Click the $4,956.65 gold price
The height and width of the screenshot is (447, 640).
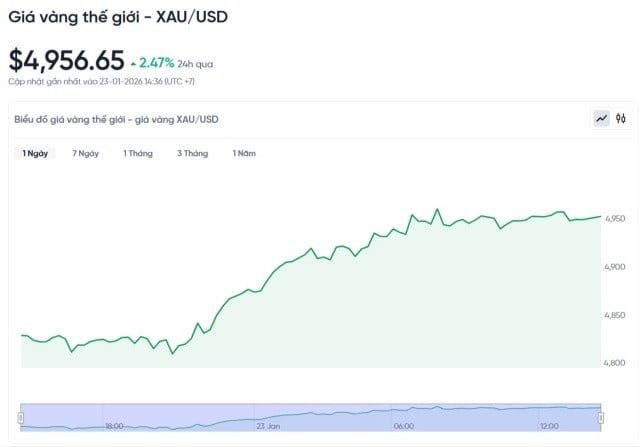(x=66, y=60)
